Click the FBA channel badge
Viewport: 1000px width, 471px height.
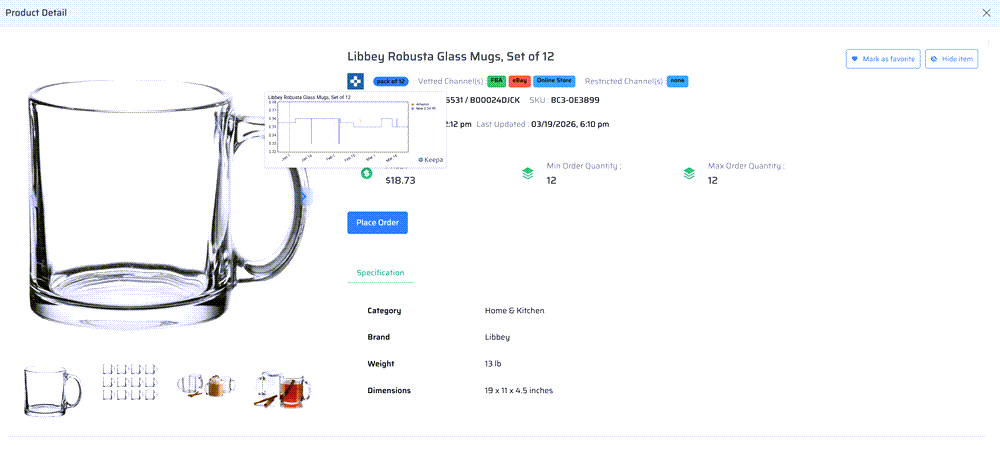tap(497, 81)
